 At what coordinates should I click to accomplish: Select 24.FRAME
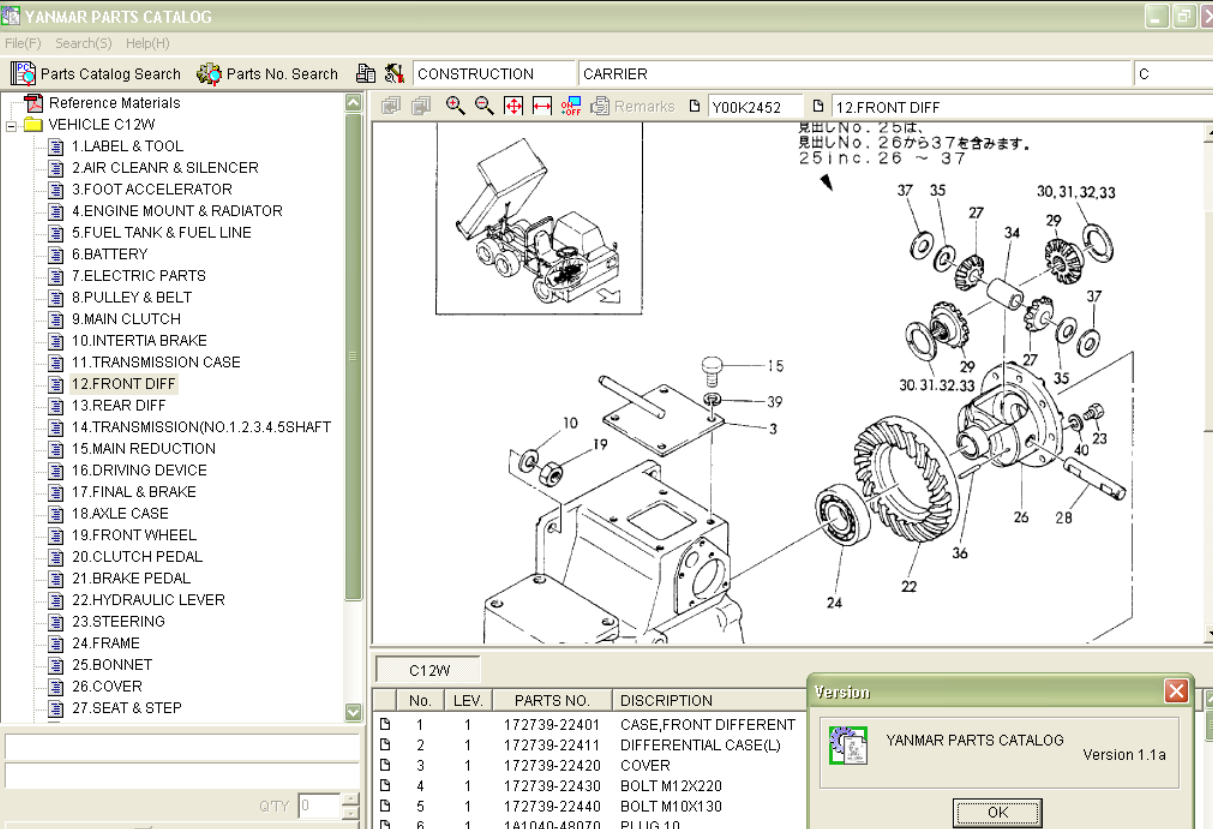(x=106, y=644)
